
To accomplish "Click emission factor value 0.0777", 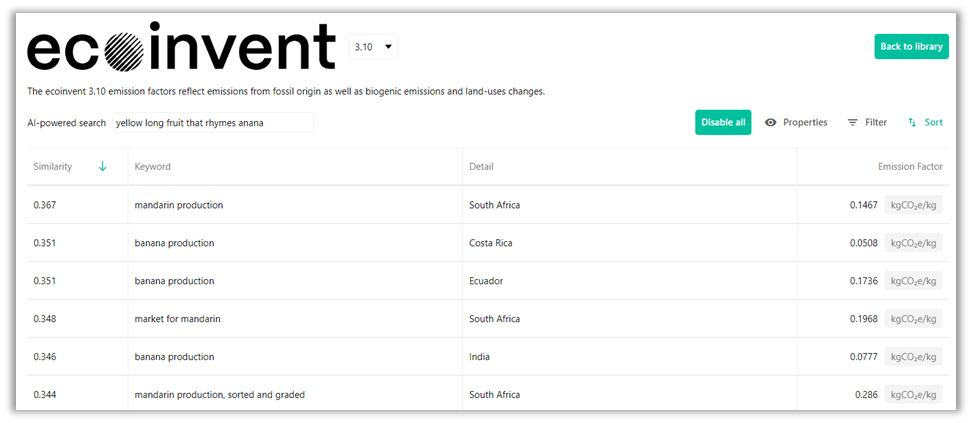I will click(864, 357).
